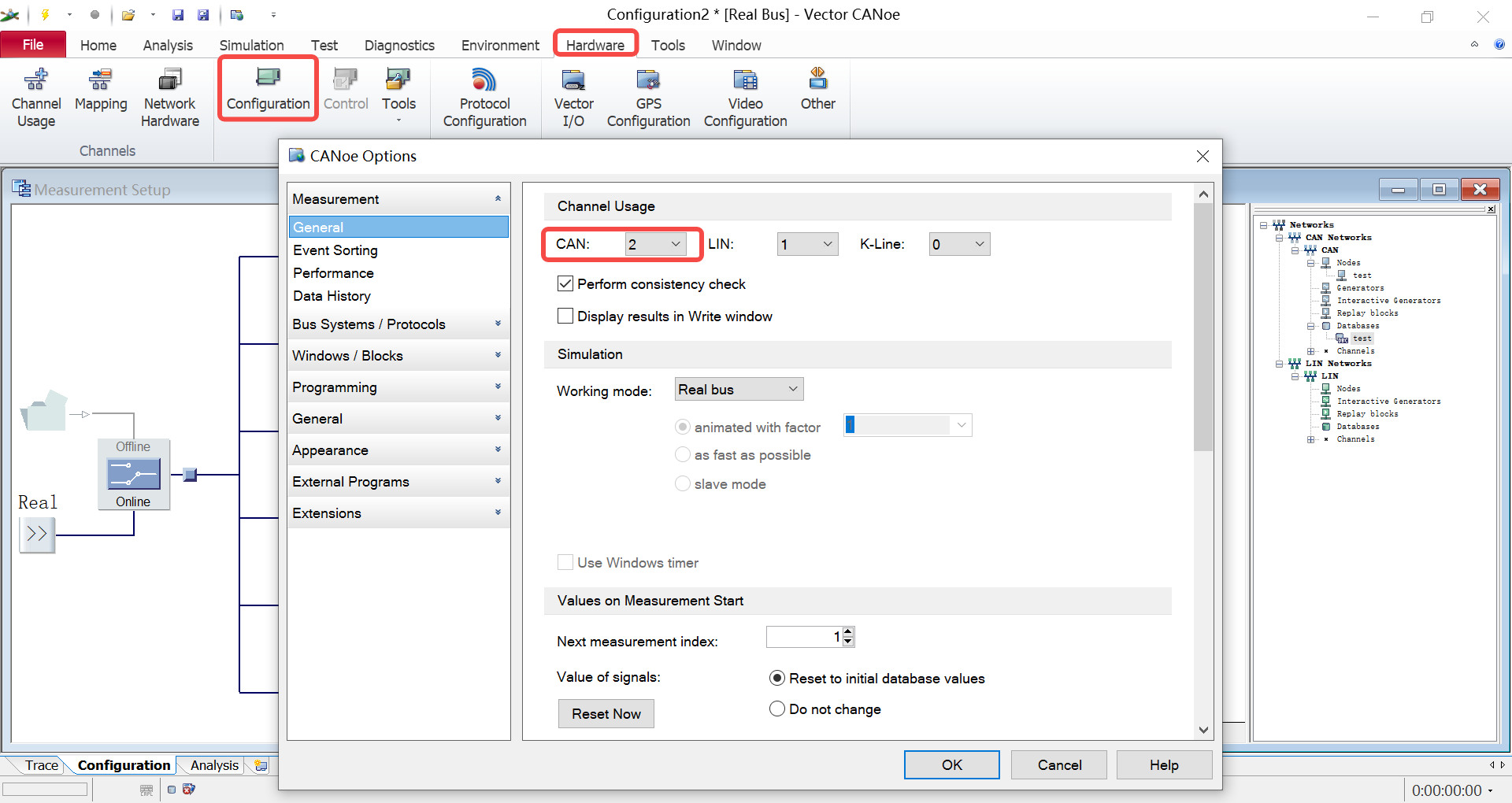1512x803 pixels.
Task: Click the CAPL icon in status bar
Action: [146, 790]
